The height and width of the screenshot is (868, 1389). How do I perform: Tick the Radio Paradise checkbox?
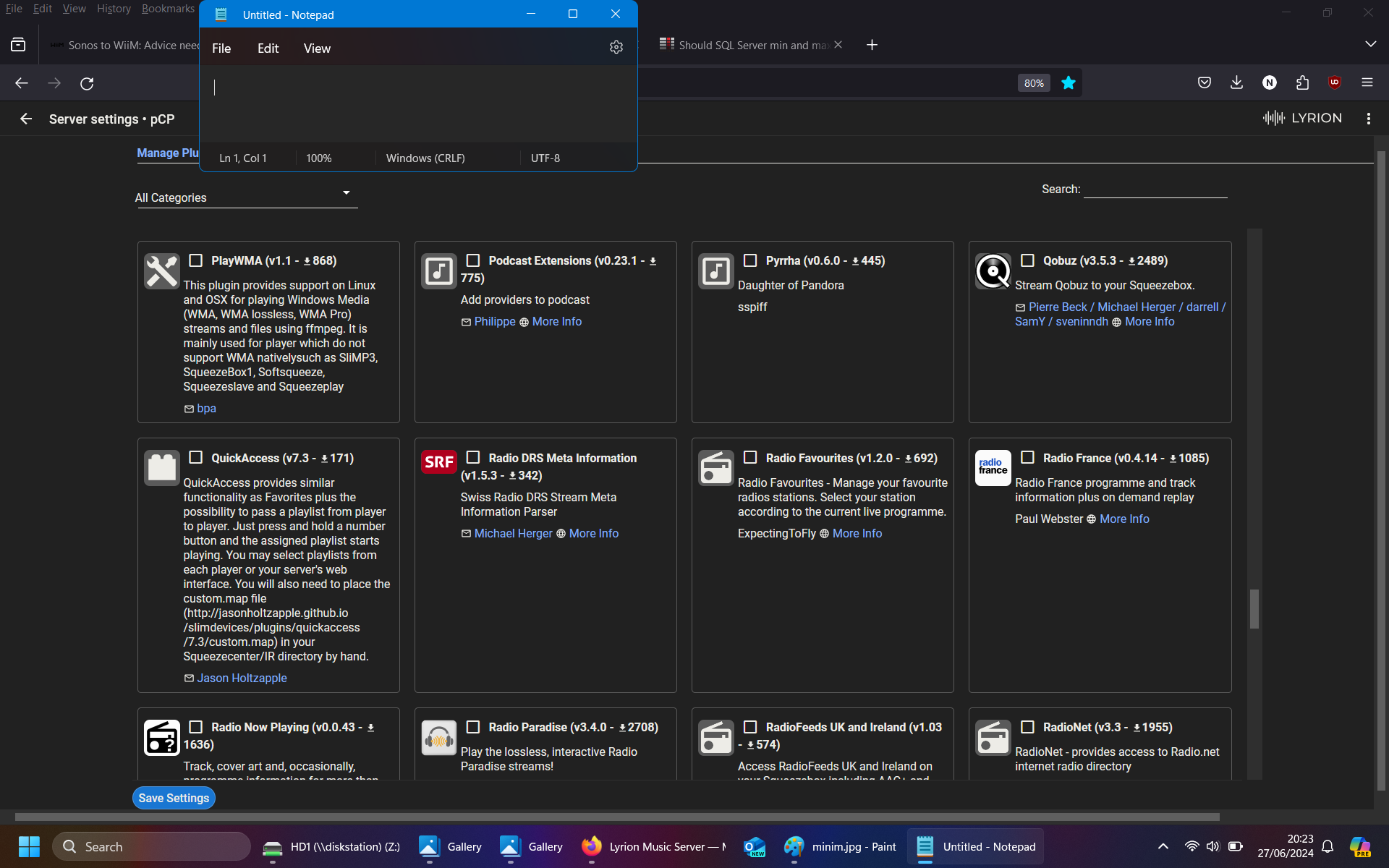click(x=473, y=727)
